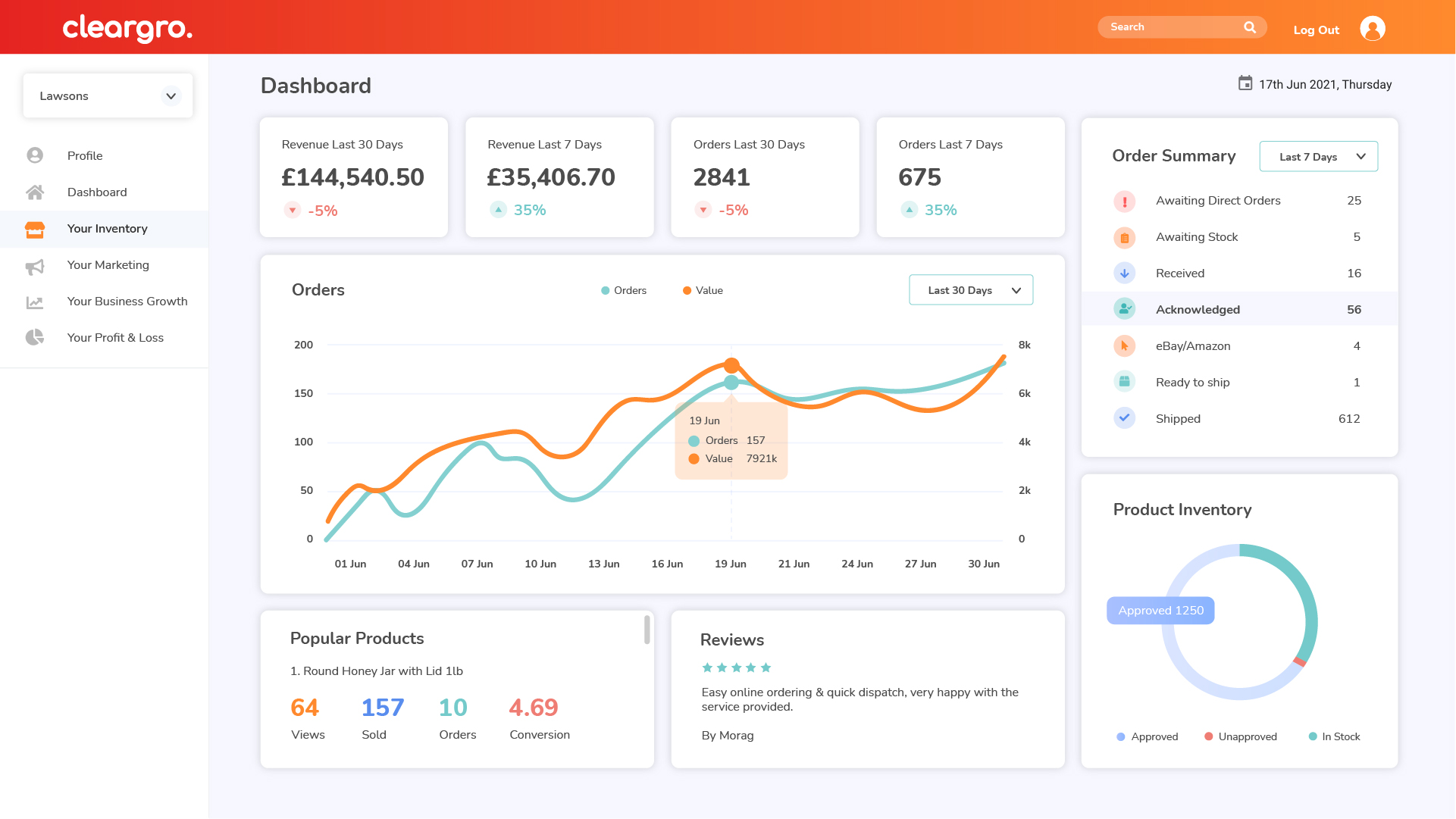1456x819 pixels.
Task: Click the Business Growth chart icon
Action: (x=35, y=302)
